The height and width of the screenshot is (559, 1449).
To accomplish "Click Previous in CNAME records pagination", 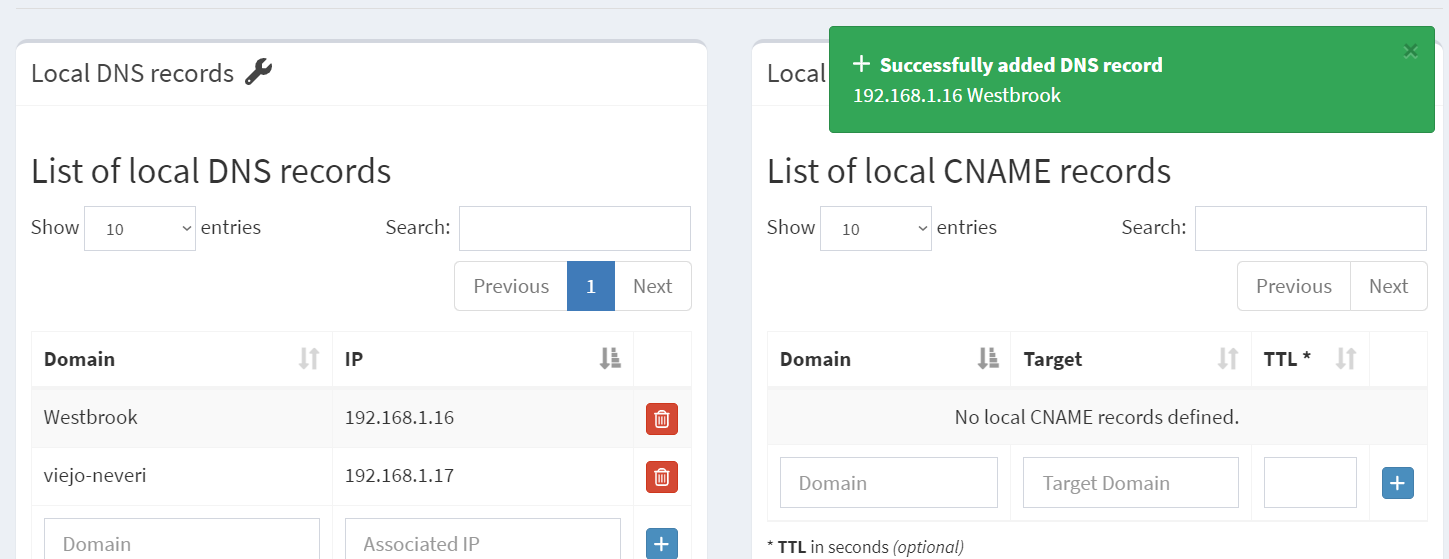I will (x=1294, y=286).
